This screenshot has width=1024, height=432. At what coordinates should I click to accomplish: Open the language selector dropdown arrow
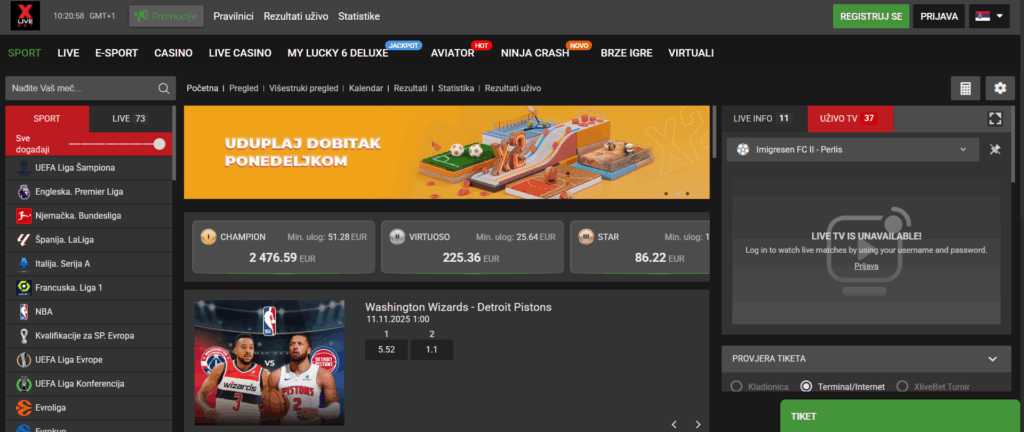pos(1000,16)
